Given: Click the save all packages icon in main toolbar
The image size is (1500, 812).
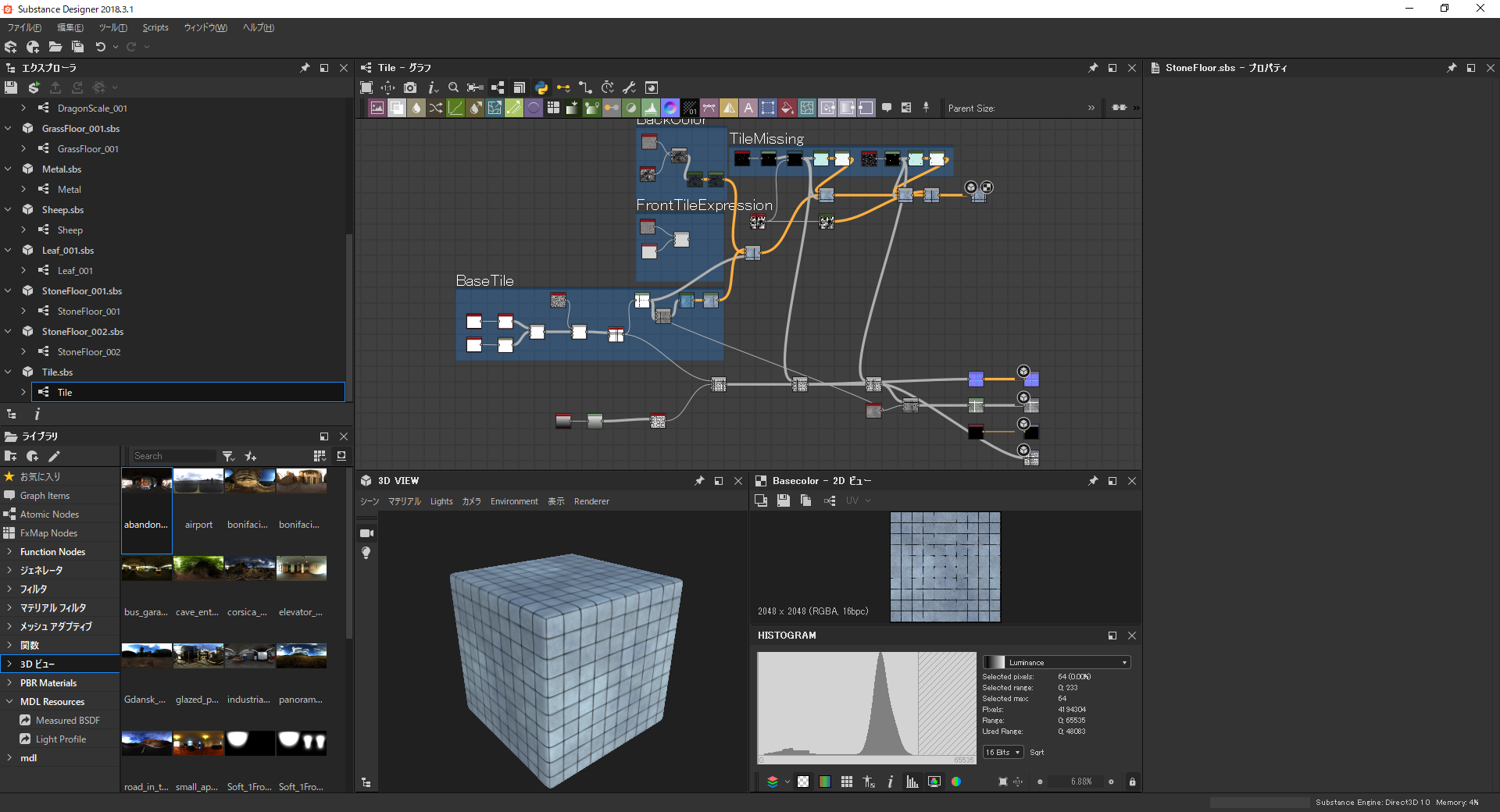Looking at the screenshot, I should (77, 47).
